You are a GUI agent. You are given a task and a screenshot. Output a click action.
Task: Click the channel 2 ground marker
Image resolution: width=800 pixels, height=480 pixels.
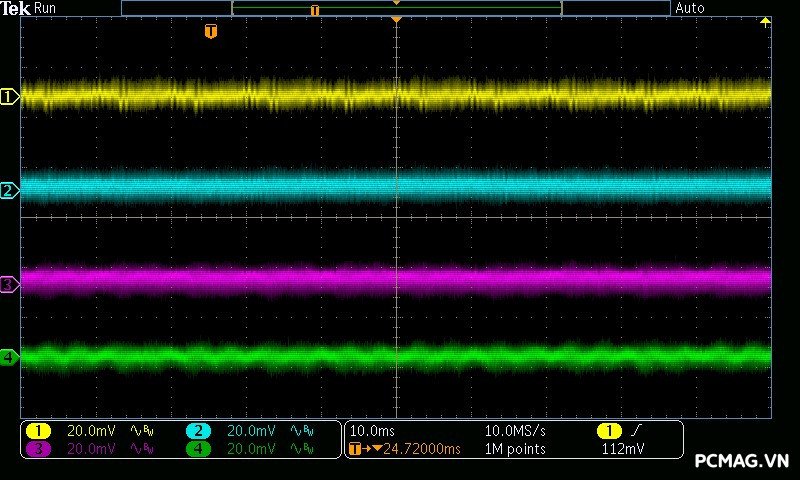[9, 191]
